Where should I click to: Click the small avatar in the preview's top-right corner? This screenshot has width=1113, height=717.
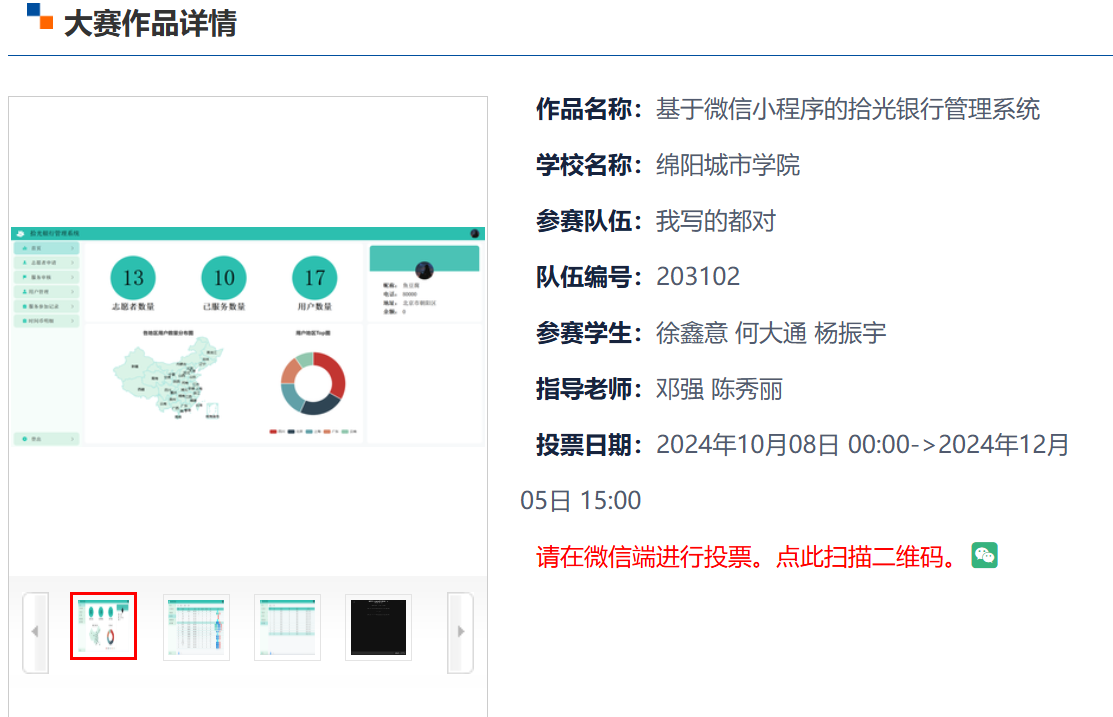pos(474,233)
